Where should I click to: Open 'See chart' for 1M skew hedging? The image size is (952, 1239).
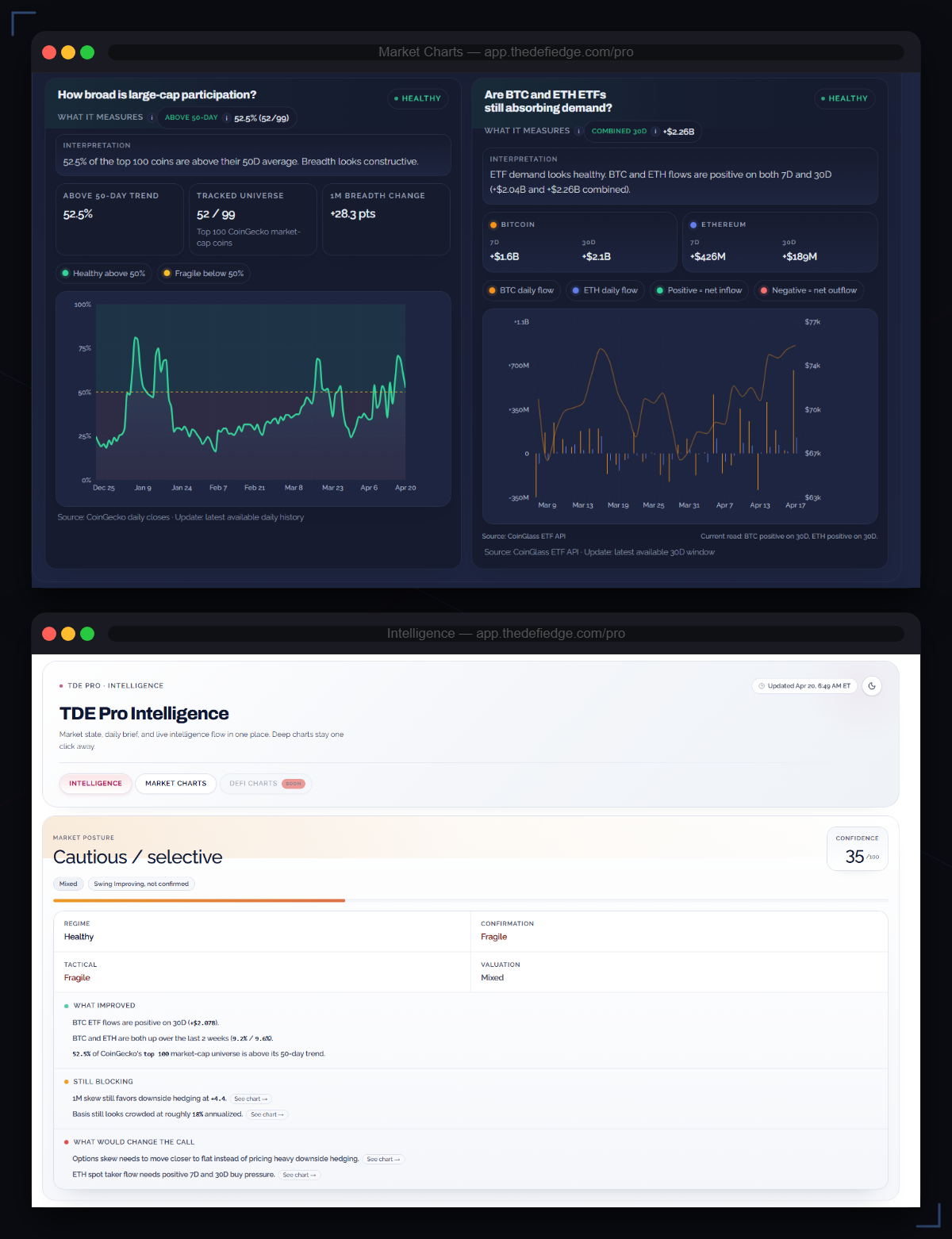[x=251, y=1099]
